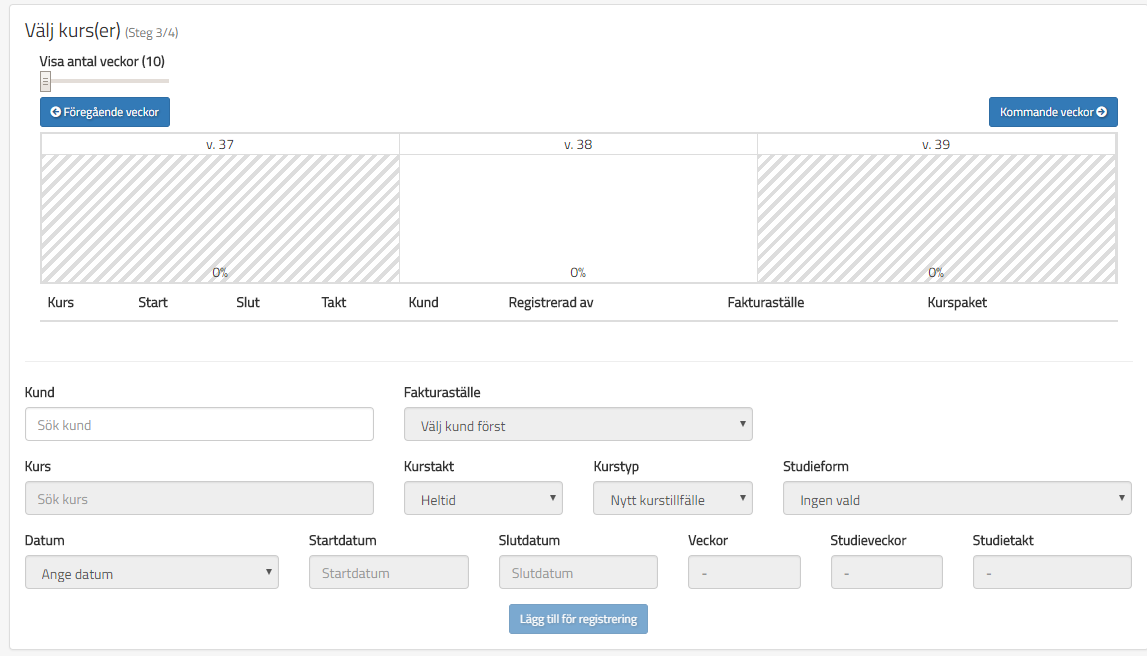
Task: Click the weeks count slider handle
Action: pyautogui.click(x=45, y=82)
